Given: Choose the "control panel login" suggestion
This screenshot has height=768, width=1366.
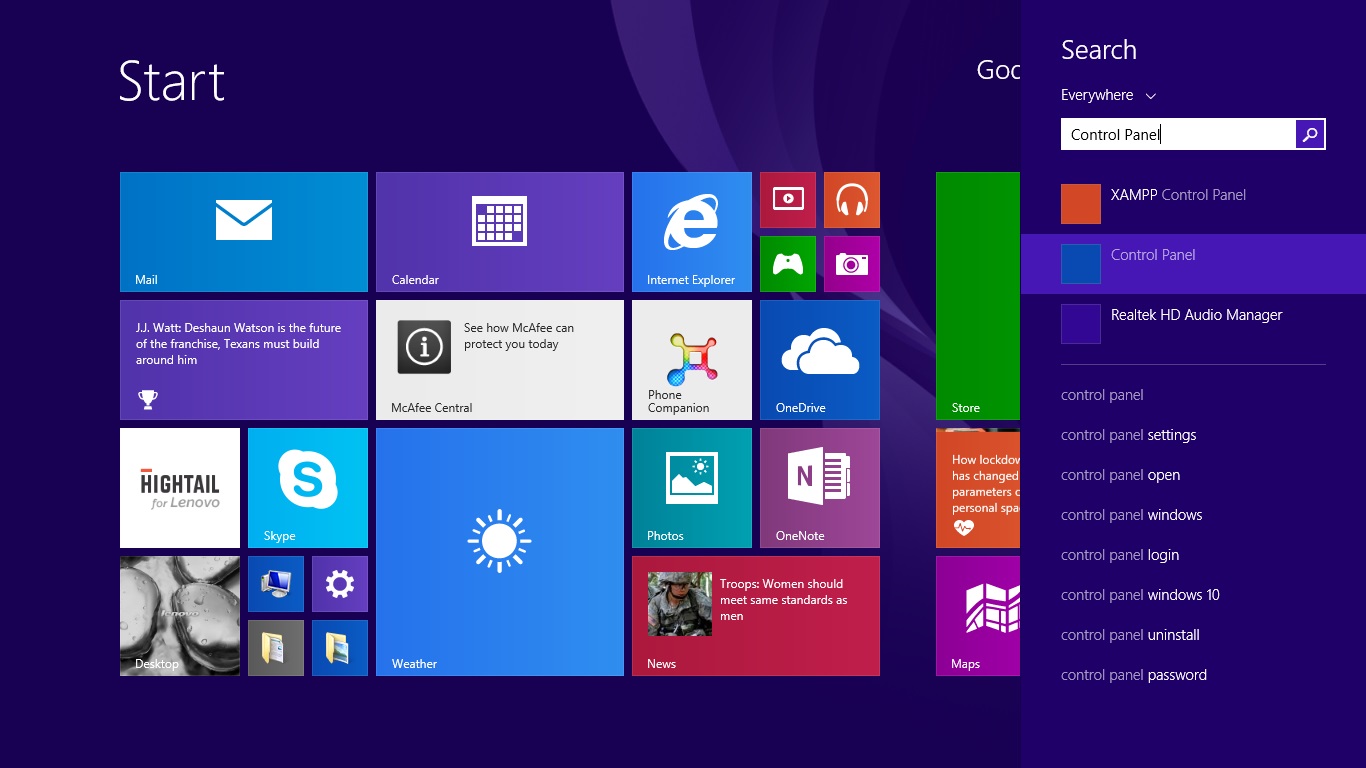Looking at the screenshot, I should click(1120, 555).
